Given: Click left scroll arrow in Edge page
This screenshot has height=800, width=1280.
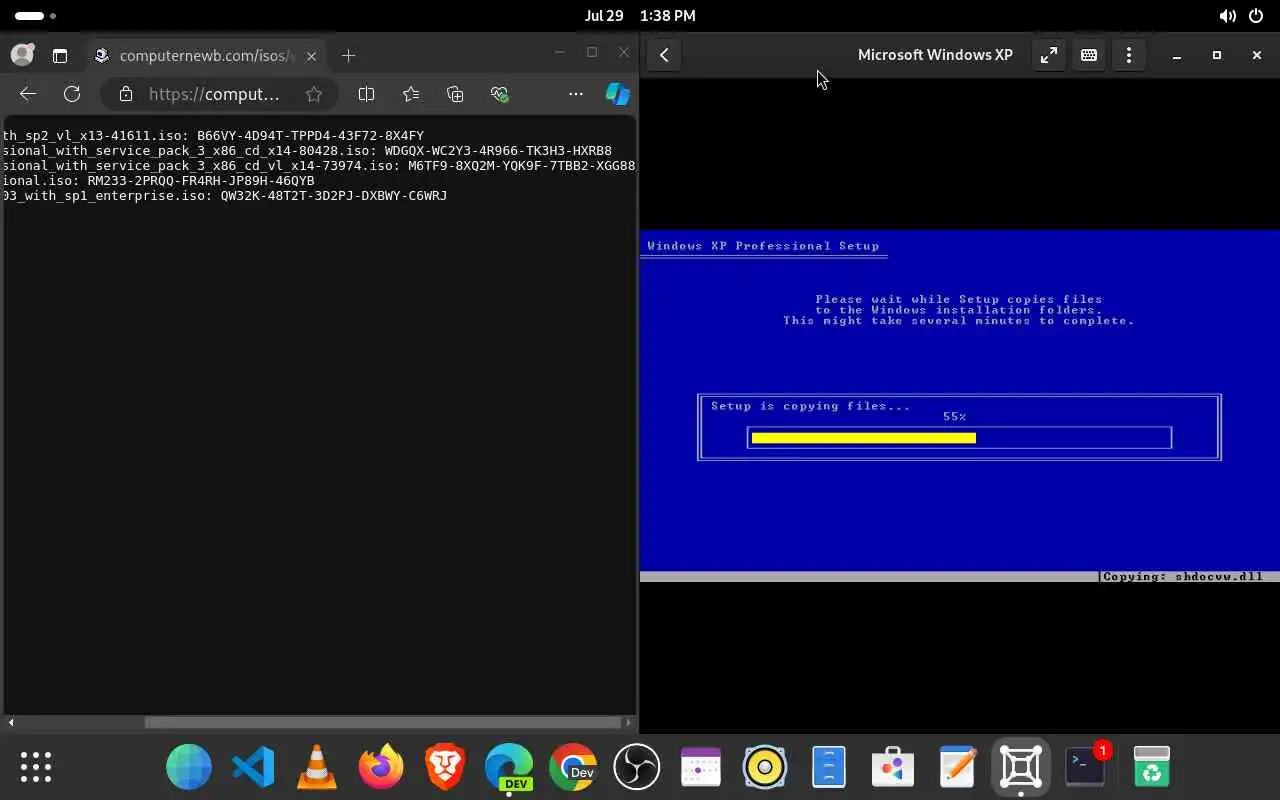Looking at the screenshot, I should click(11, 722).
